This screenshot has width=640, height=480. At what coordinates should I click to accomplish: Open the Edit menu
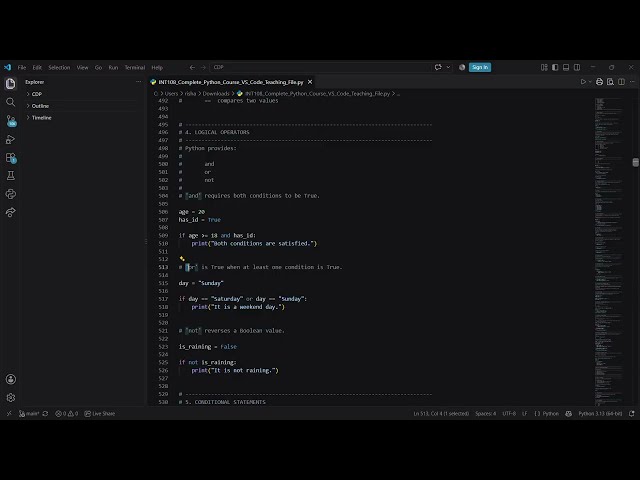coord(37,67)
